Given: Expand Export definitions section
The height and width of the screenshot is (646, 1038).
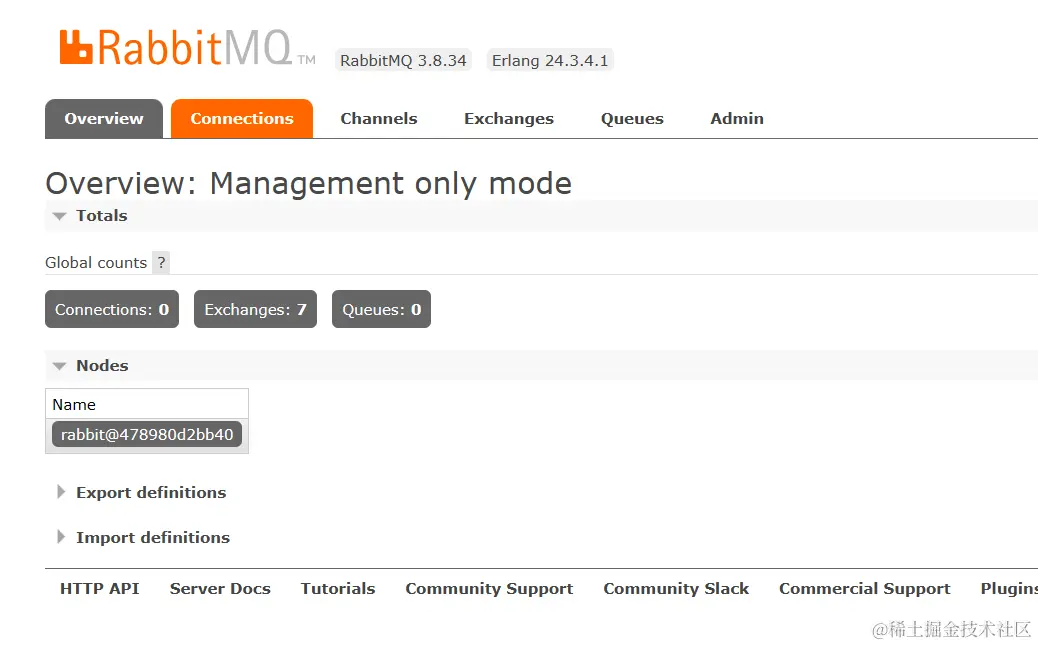Looking at the screenshot, I should coord(151,492).
